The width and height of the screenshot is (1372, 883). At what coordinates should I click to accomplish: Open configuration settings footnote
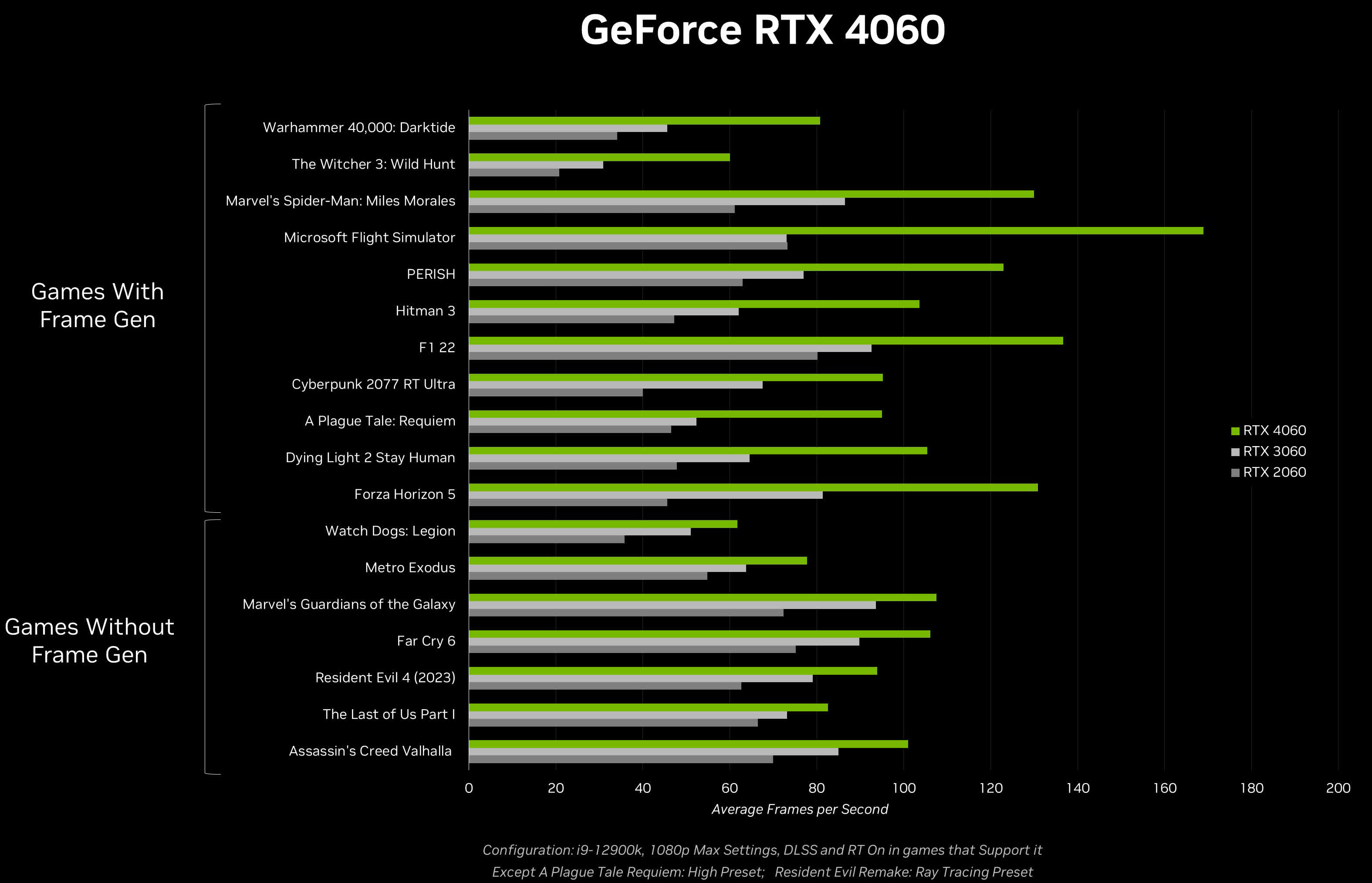point(686,849)
